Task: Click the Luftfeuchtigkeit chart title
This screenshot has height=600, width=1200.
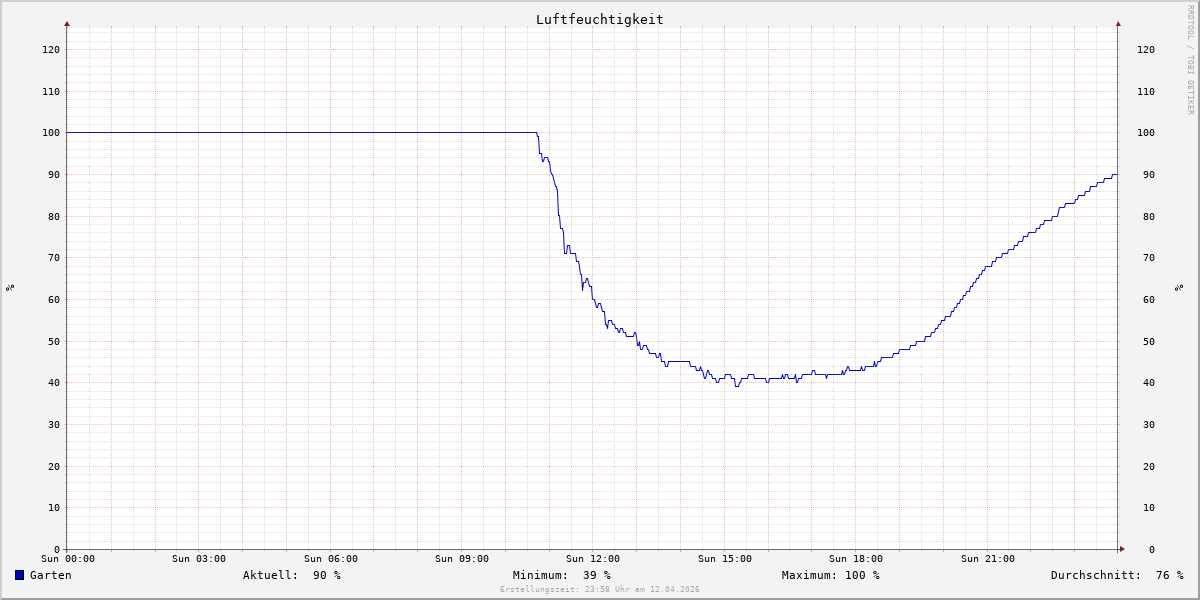Action: pyautogui.click(x=599, y=19)
